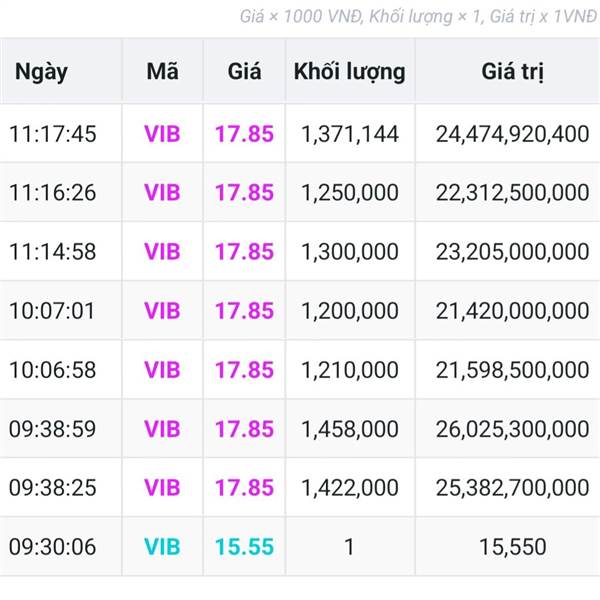Click the Giá trị column header
600x600 pixels.
(x=512, y=72)
